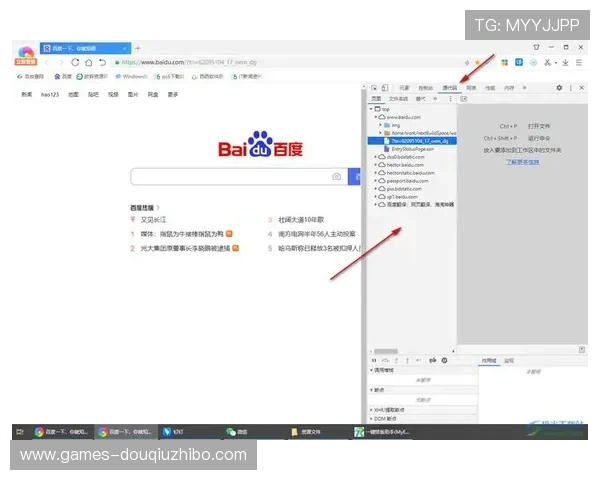The width and height of the screenshot is (600, 480).
Task: Switch to the 元素 Elements tab in DevTools
Action: (404, 88)
